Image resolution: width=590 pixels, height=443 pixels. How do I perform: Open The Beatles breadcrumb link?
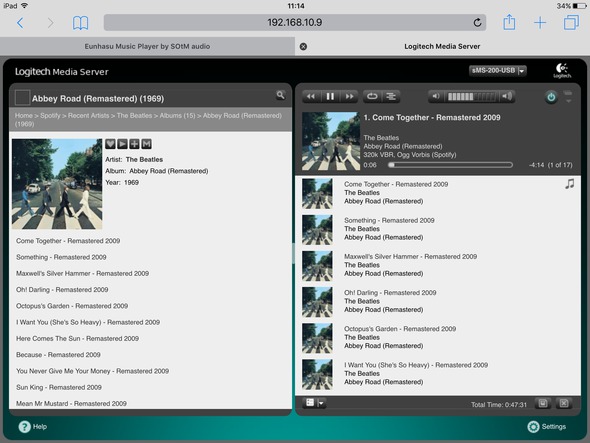point(134,116)
